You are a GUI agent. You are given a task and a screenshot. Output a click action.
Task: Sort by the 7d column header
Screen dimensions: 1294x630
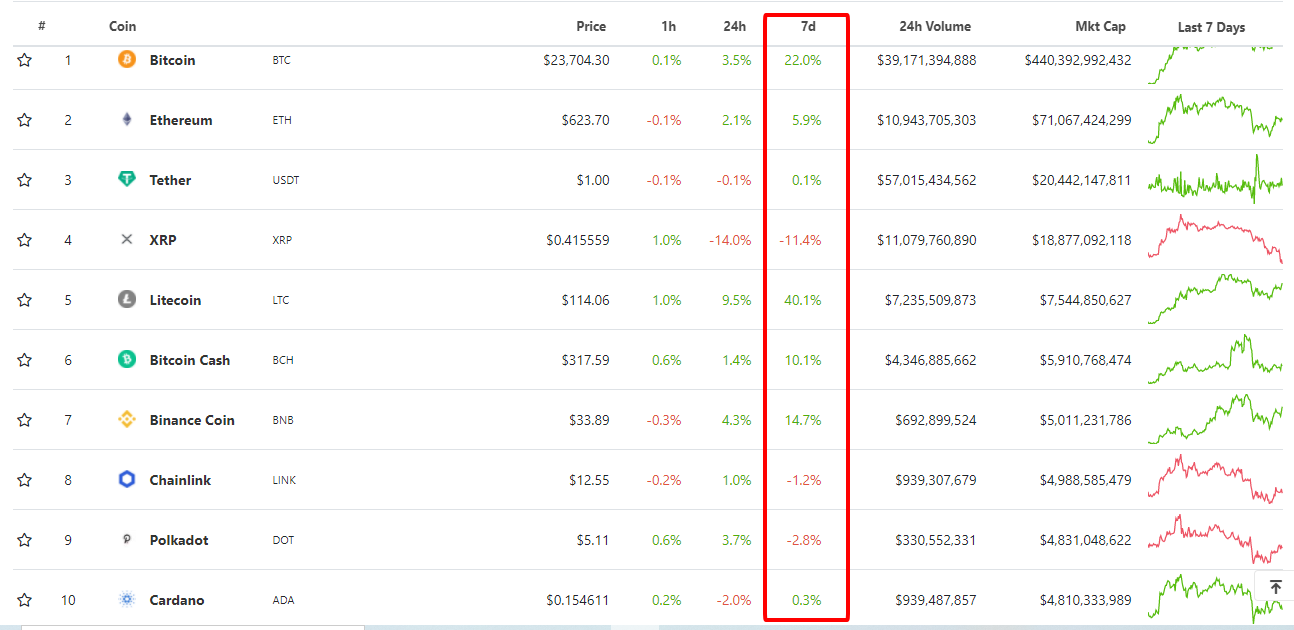807,27
